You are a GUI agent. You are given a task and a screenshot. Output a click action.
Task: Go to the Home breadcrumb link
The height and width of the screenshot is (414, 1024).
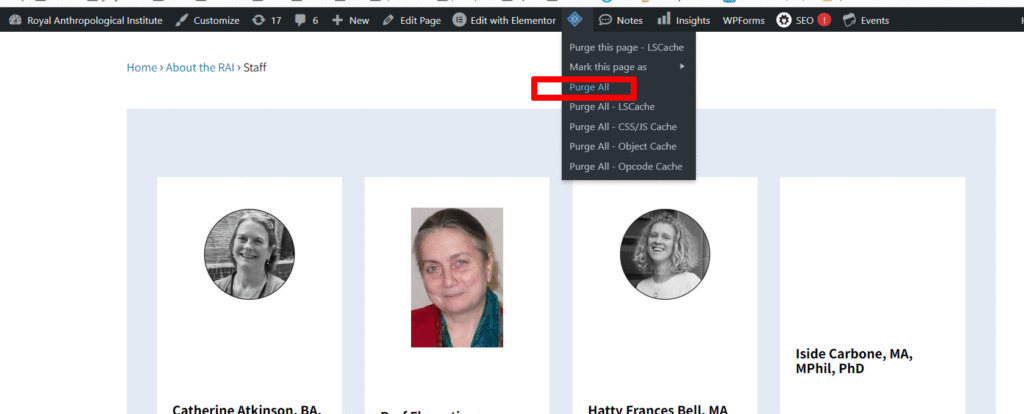tap(141, 68)
